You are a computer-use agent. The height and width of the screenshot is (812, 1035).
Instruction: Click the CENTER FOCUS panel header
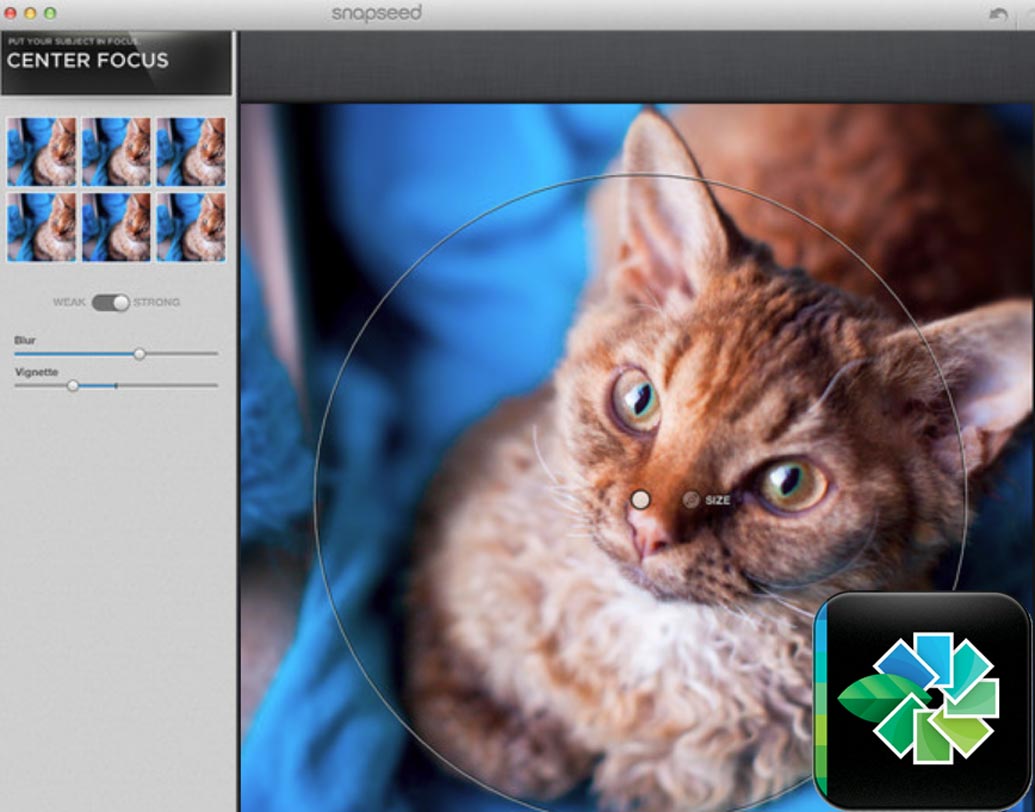pyautogui.click(x=115, y=61)
